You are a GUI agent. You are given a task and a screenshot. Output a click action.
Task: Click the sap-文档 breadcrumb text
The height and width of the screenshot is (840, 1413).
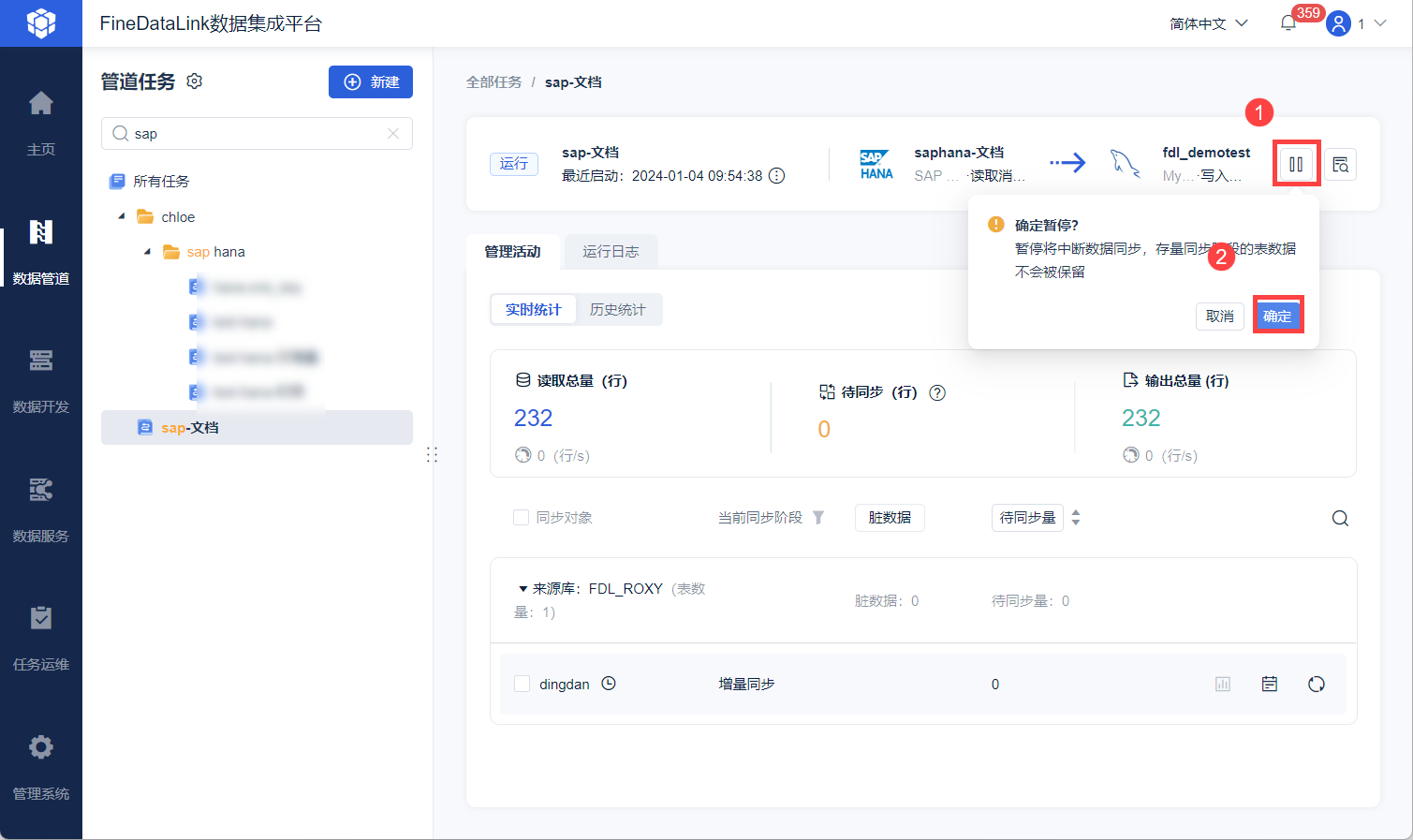(573, 82)
